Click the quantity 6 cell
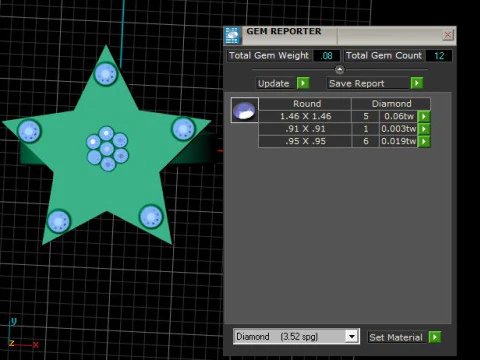The image size is (480, 360). [x=366, y=141]
